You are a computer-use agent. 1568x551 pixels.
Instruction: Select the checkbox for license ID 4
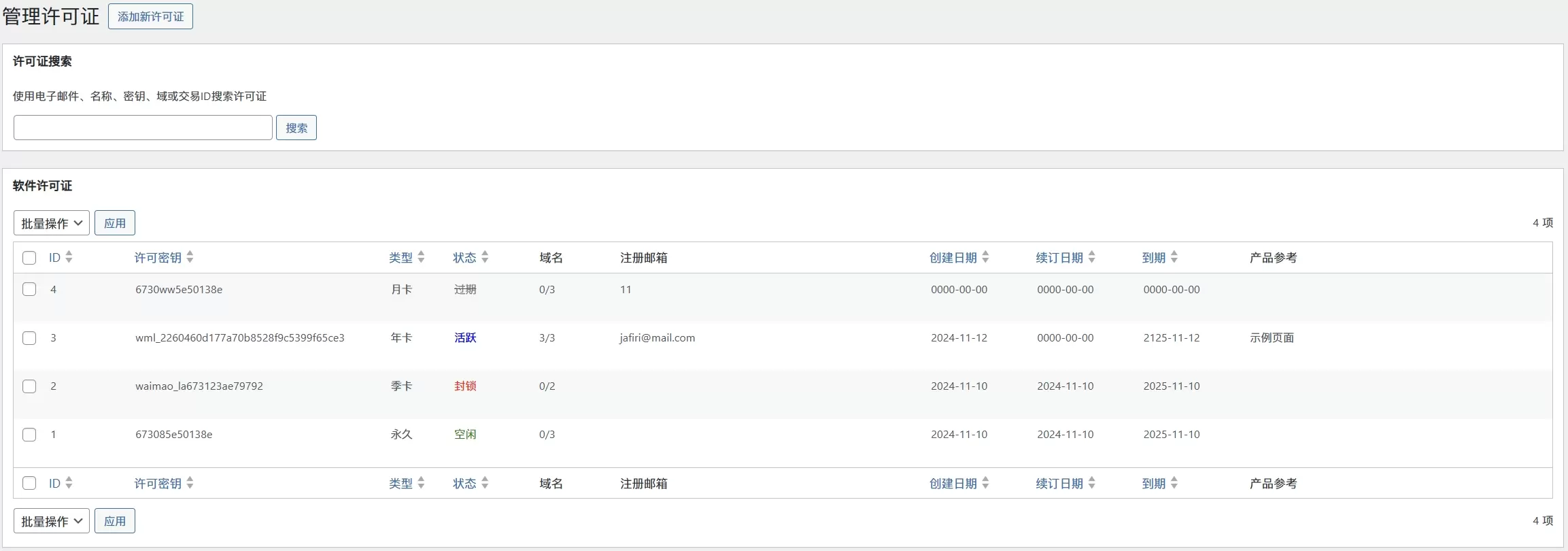(29, 289)
